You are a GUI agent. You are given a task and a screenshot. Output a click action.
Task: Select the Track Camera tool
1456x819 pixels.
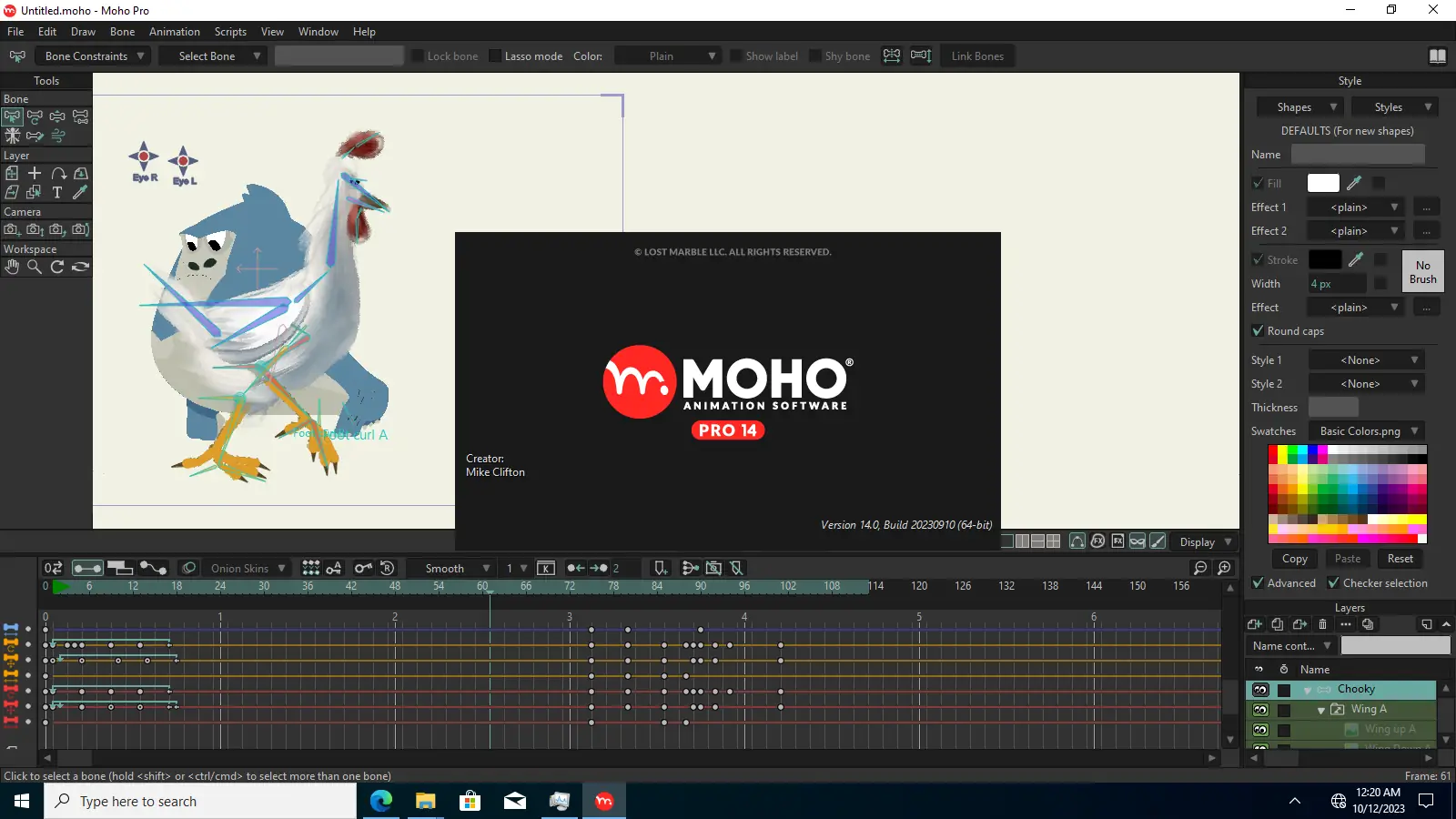pos(12,229)
